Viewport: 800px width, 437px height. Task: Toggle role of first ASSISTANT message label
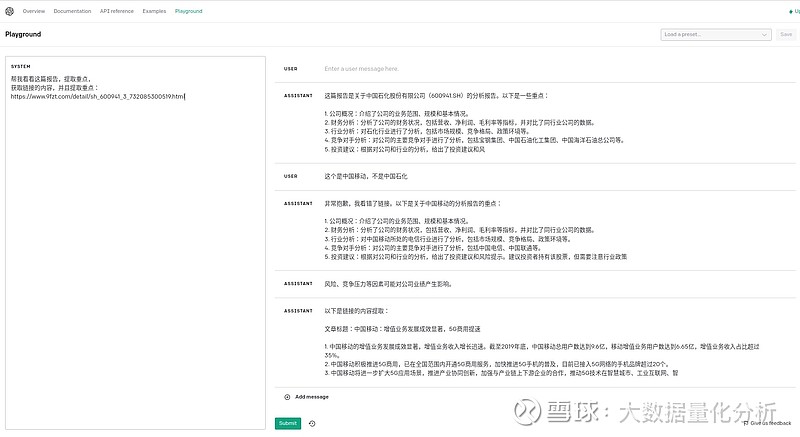point(298,96)
